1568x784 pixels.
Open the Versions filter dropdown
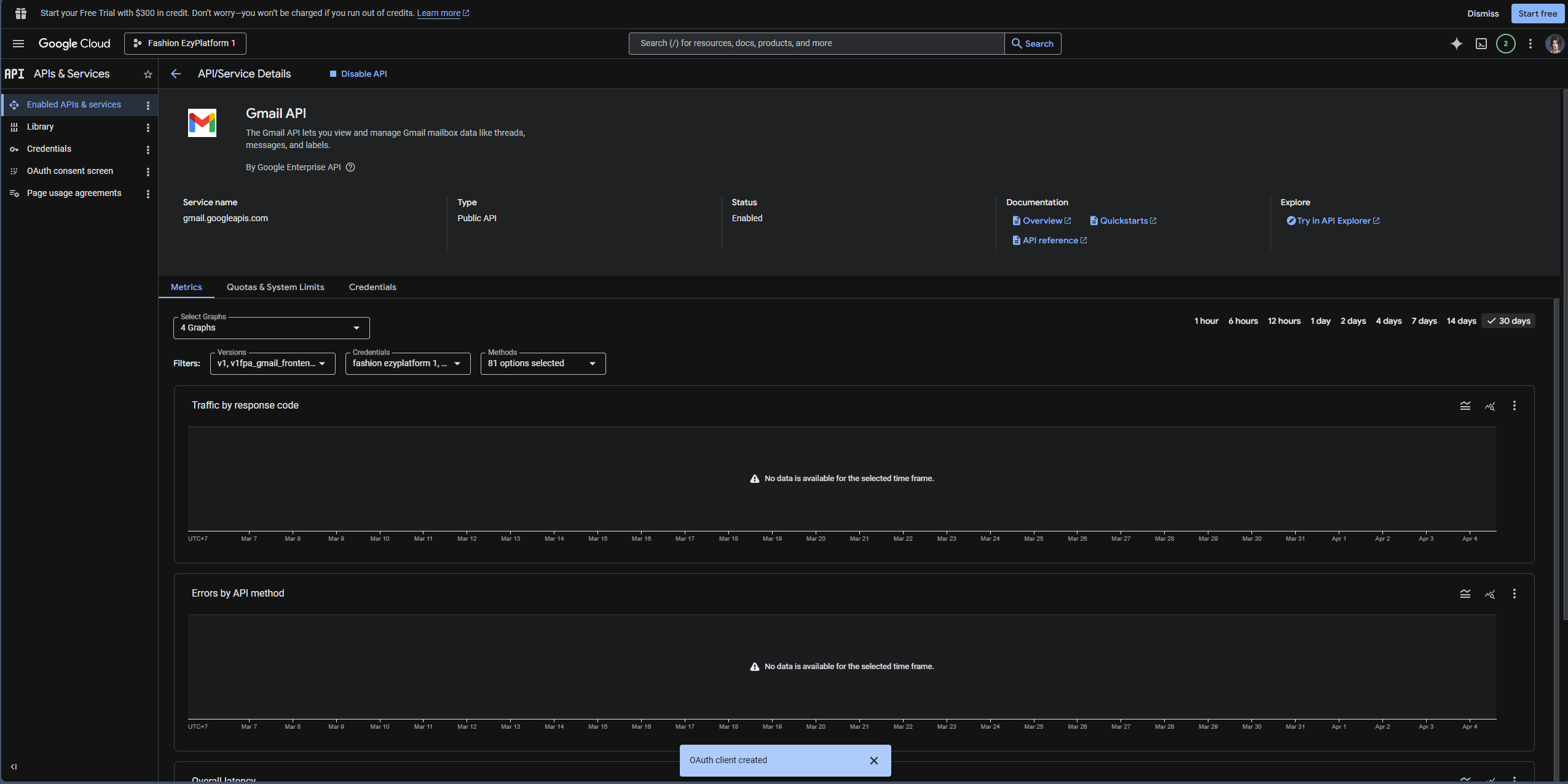272,364
